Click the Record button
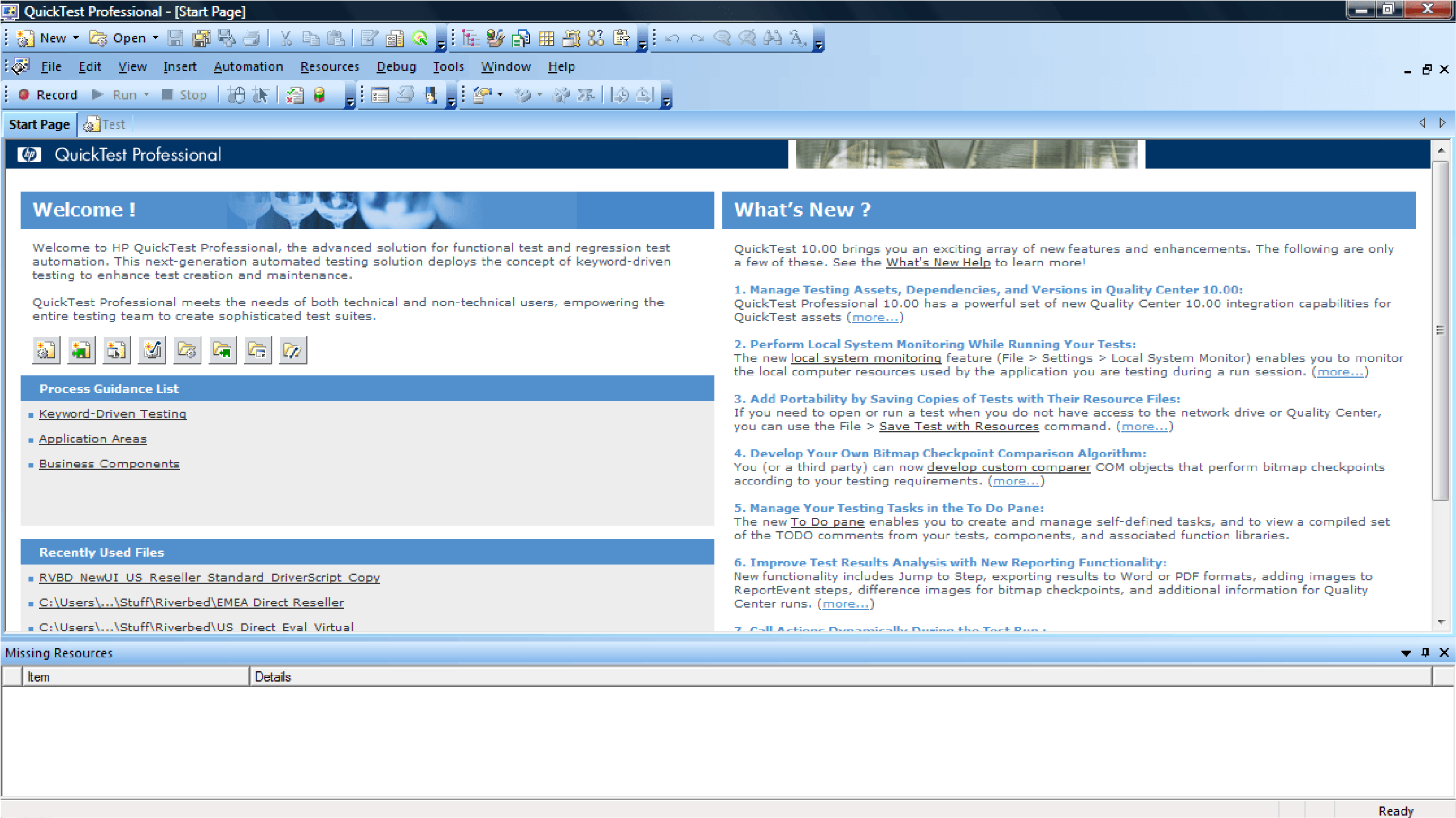Screen dimensions: 1456x818 point(48,95)
